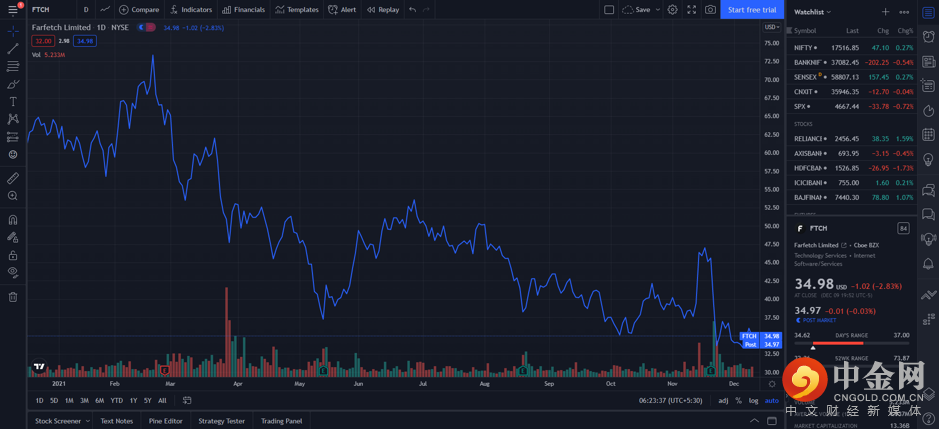Select the ruler measure tool
The width and height of the screenshot is (939, 429).
pos(13,178)
